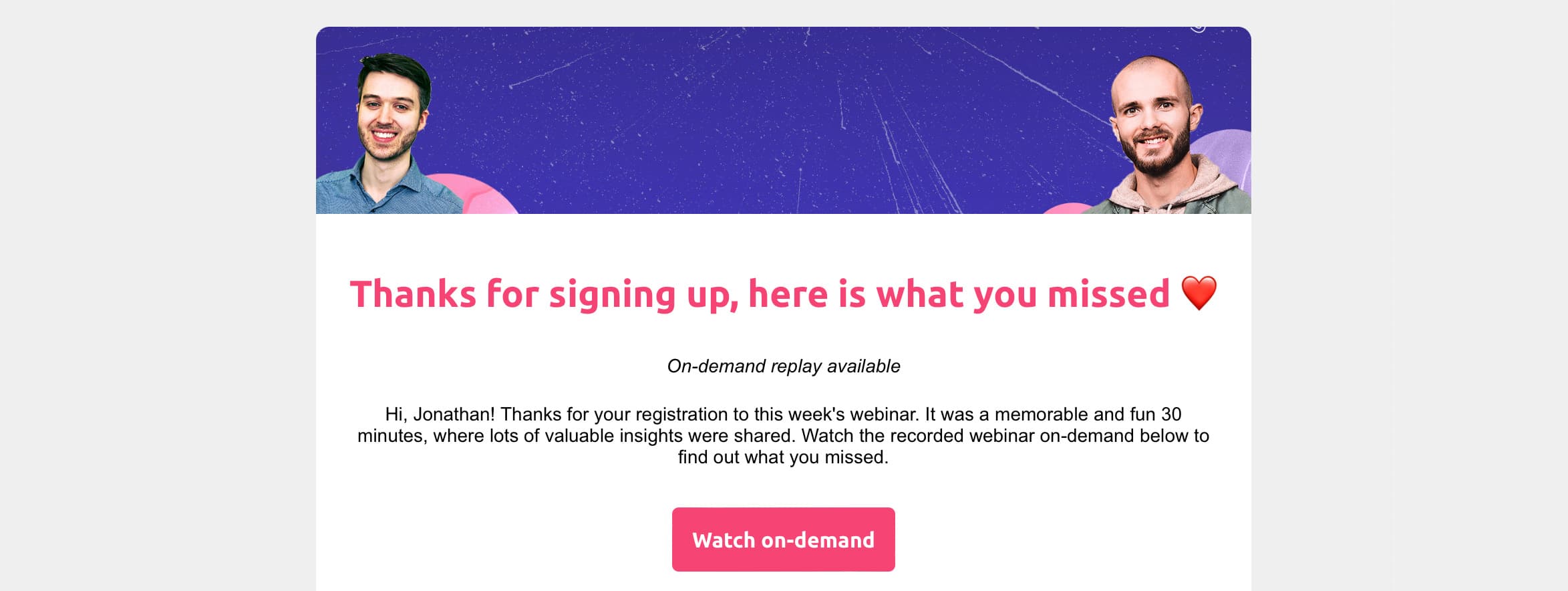Click the name "Jonathan" in the greeting
Viewport: 1568px width, 591px height.
[454, 415]
